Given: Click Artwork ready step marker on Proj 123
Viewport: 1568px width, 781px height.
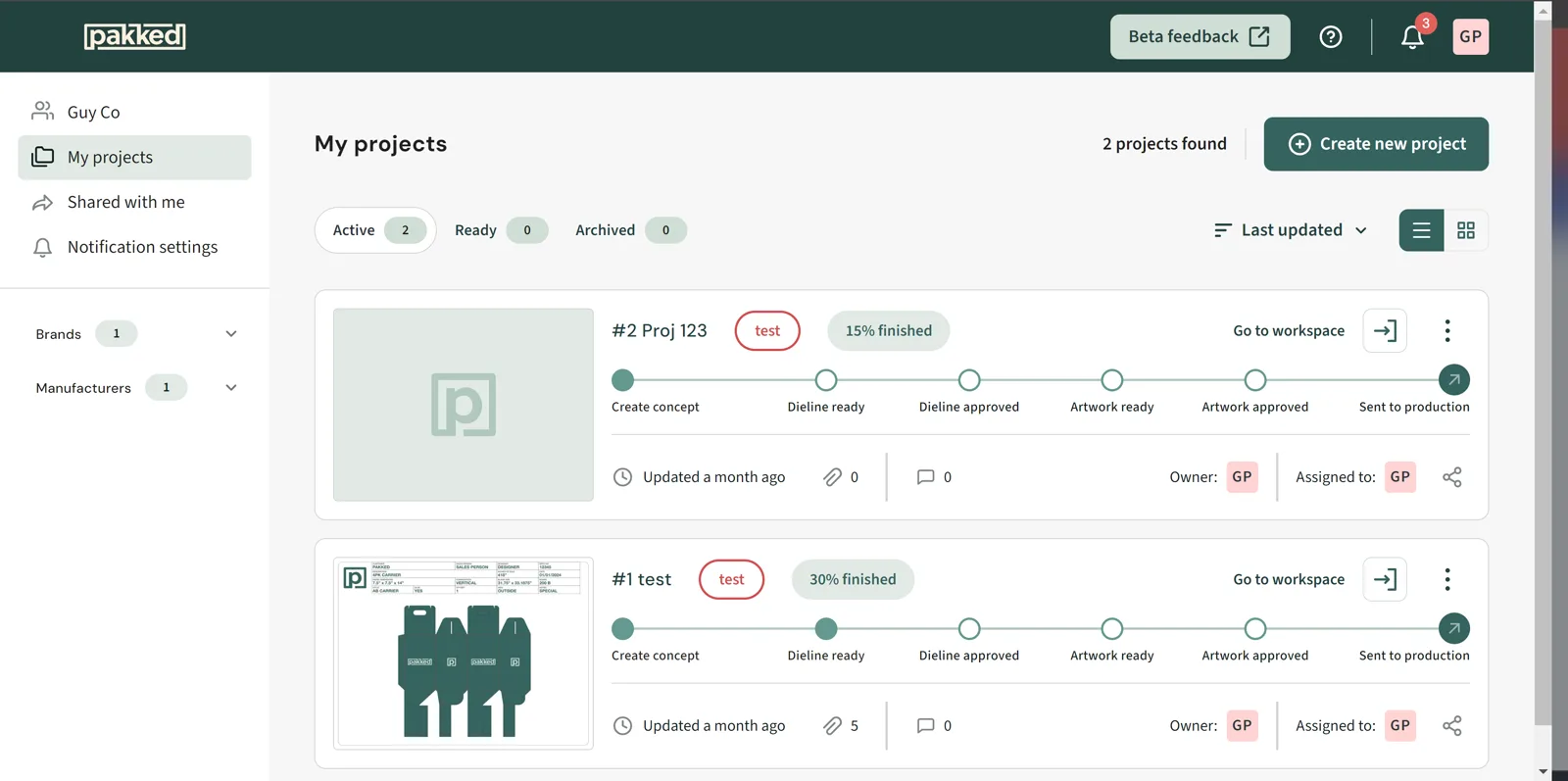Looking at the screenshot, I should tap(1112, 380).
